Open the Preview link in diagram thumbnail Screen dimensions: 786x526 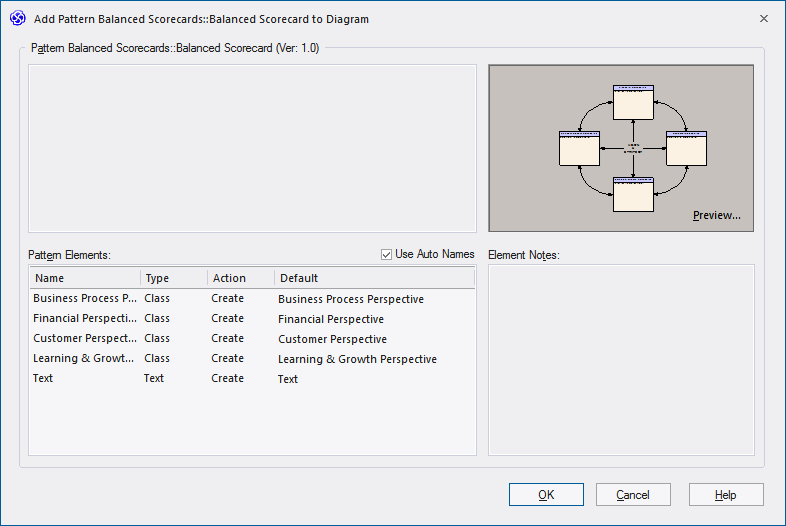(716, 215)
